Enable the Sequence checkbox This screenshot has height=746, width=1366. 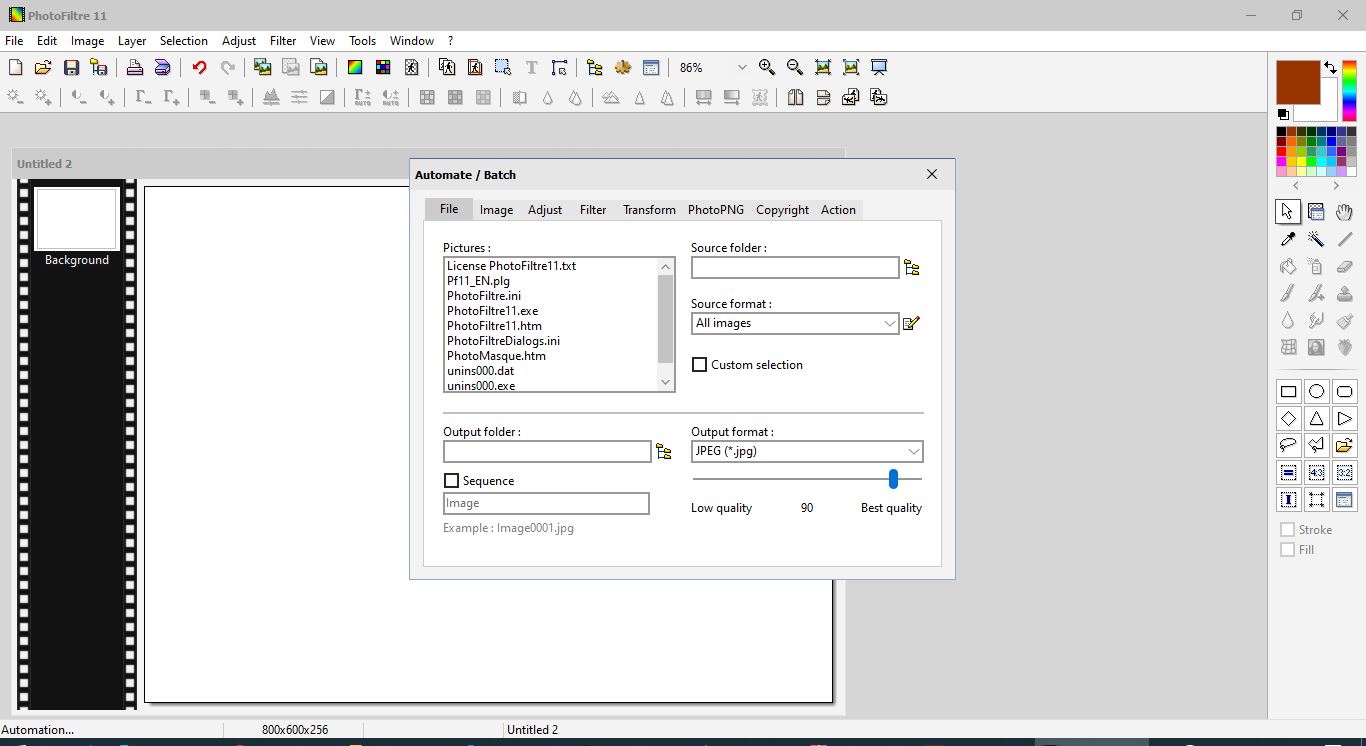point(451,481)
